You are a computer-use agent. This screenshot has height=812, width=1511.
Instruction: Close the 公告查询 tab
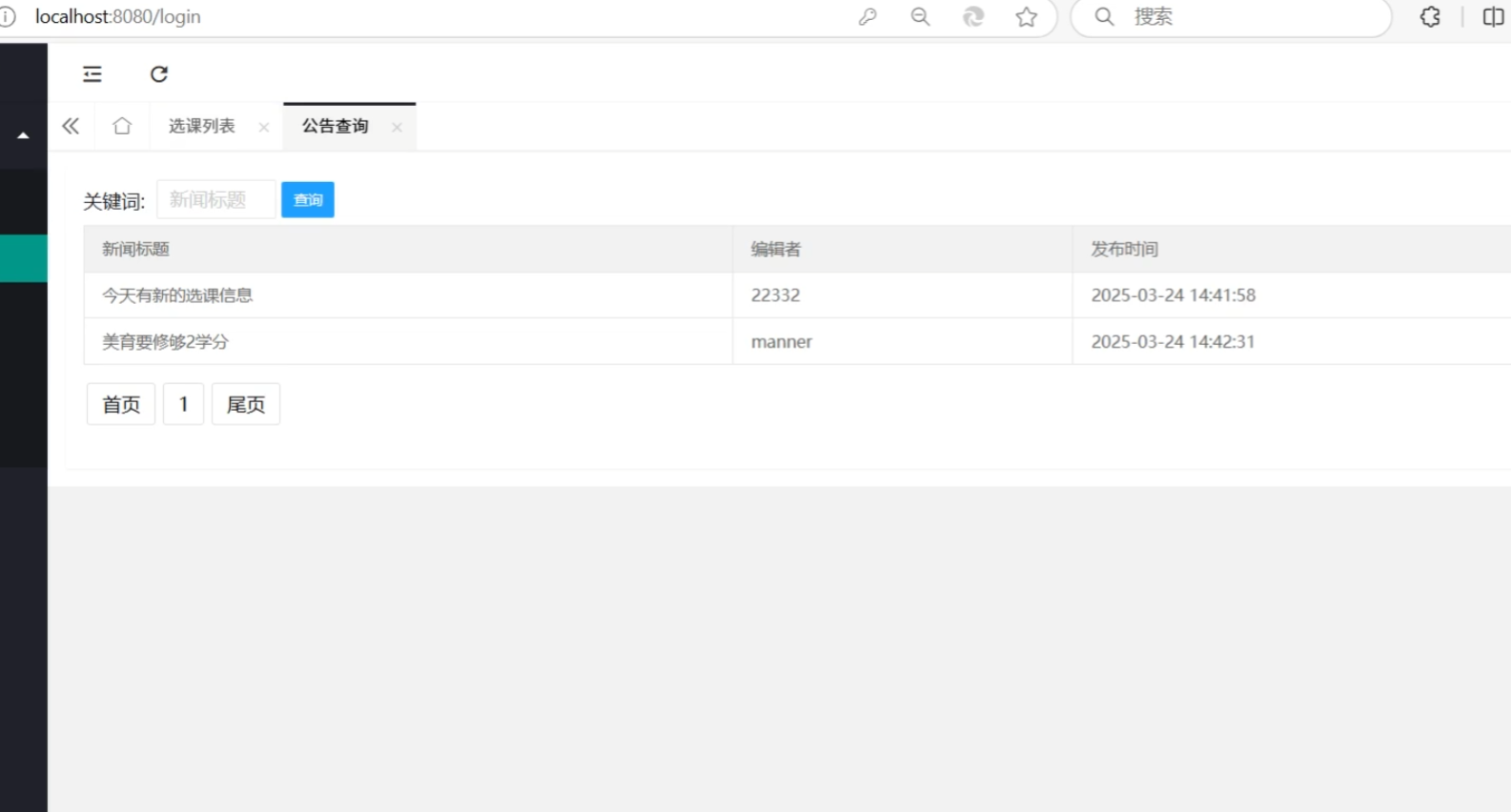point(397,127)
